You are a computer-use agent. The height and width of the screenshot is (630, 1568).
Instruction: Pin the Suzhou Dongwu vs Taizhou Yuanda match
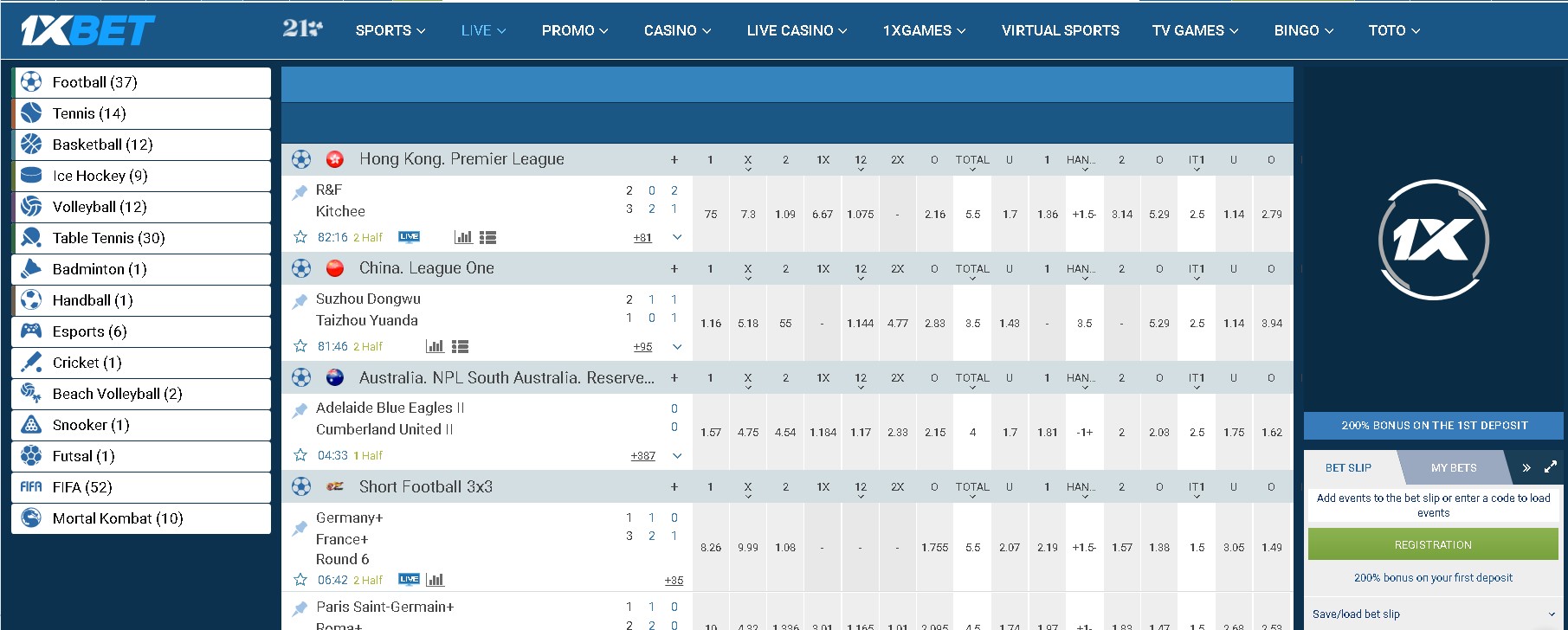point(300,301)
